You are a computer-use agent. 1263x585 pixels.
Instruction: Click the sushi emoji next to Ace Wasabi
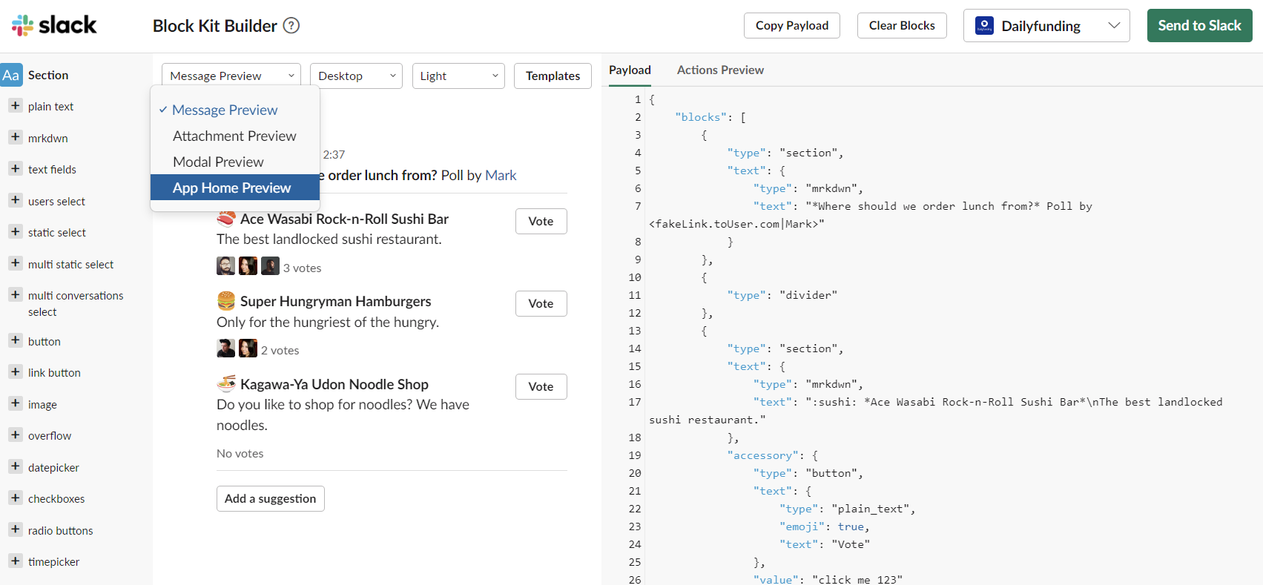click(x=226, y=218)
